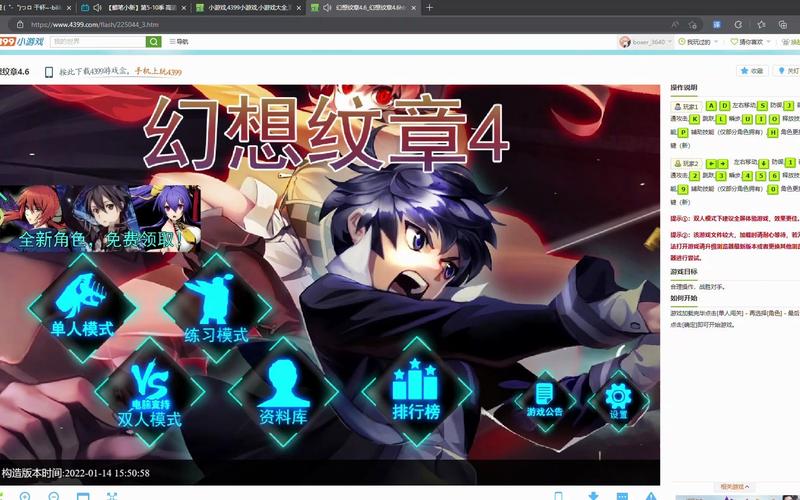The height and width of the screenshot is (500, 800).
Task: Open the 游戏公告 game announcements
Action: [x=544, y=401]
